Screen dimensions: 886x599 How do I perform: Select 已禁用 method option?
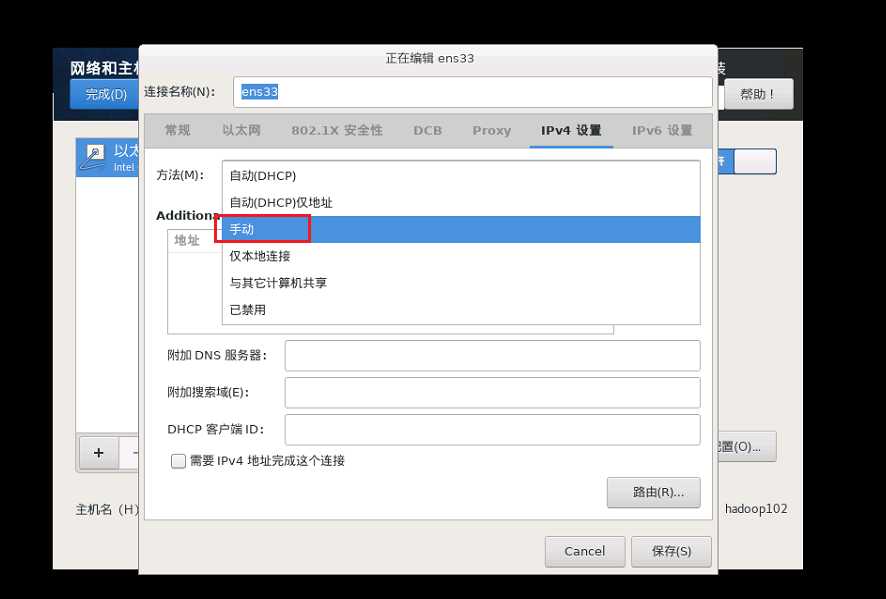(x=461, y=310)
